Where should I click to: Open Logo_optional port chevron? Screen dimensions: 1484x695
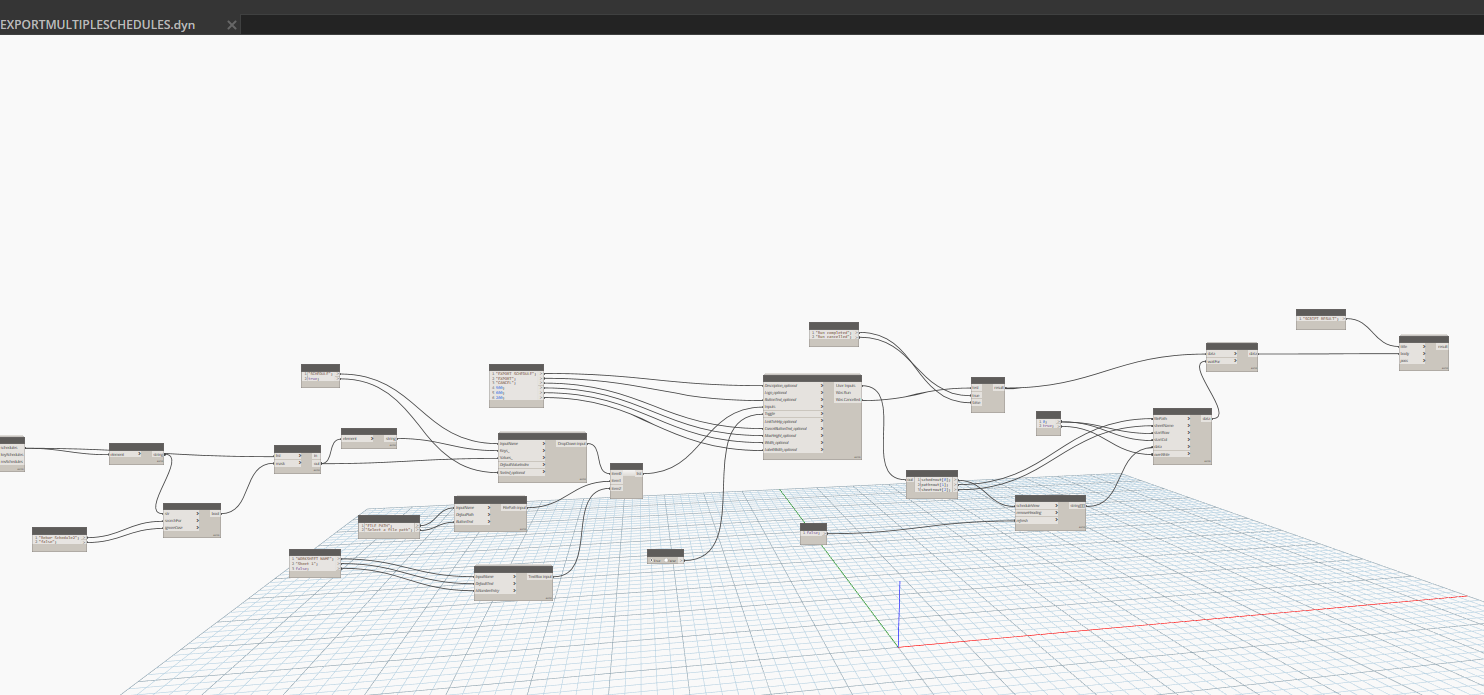[822, 392]
